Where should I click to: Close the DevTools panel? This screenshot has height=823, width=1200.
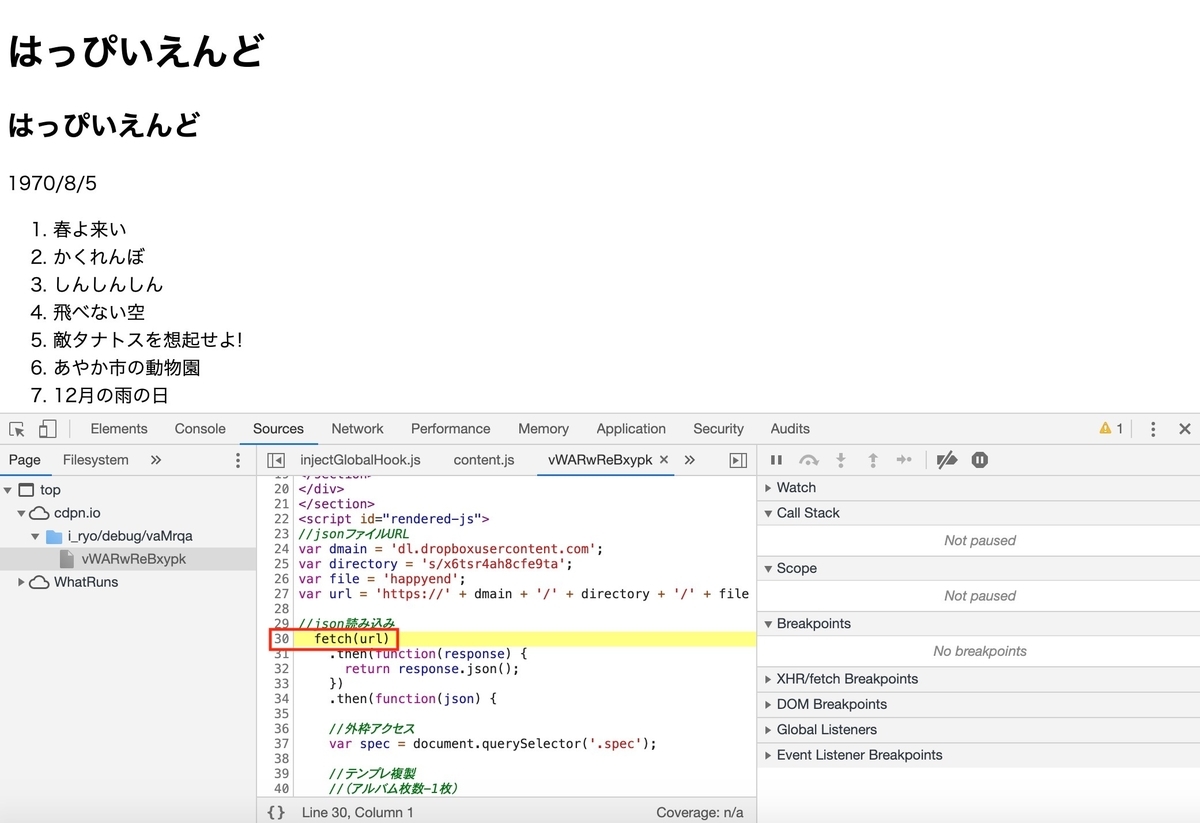1184,429
